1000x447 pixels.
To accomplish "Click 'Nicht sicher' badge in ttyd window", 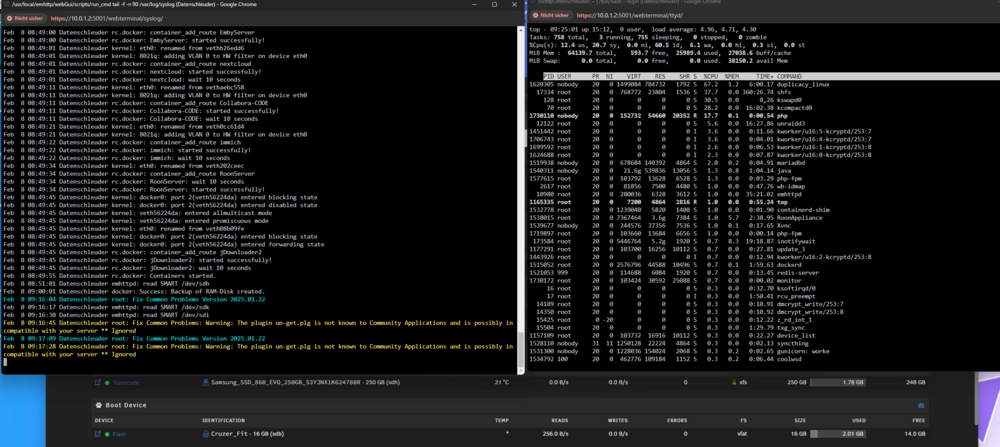I will [x=552, y=14].
